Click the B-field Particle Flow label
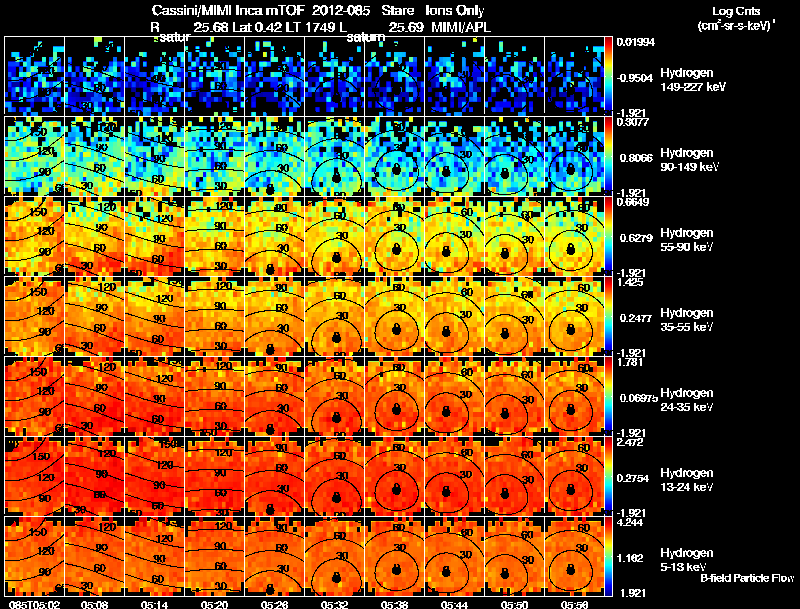 (x=747, y=578)
